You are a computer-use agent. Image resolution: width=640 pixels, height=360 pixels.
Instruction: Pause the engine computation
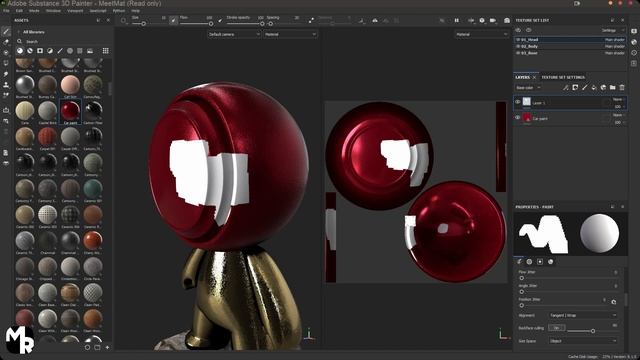(456, 20)
